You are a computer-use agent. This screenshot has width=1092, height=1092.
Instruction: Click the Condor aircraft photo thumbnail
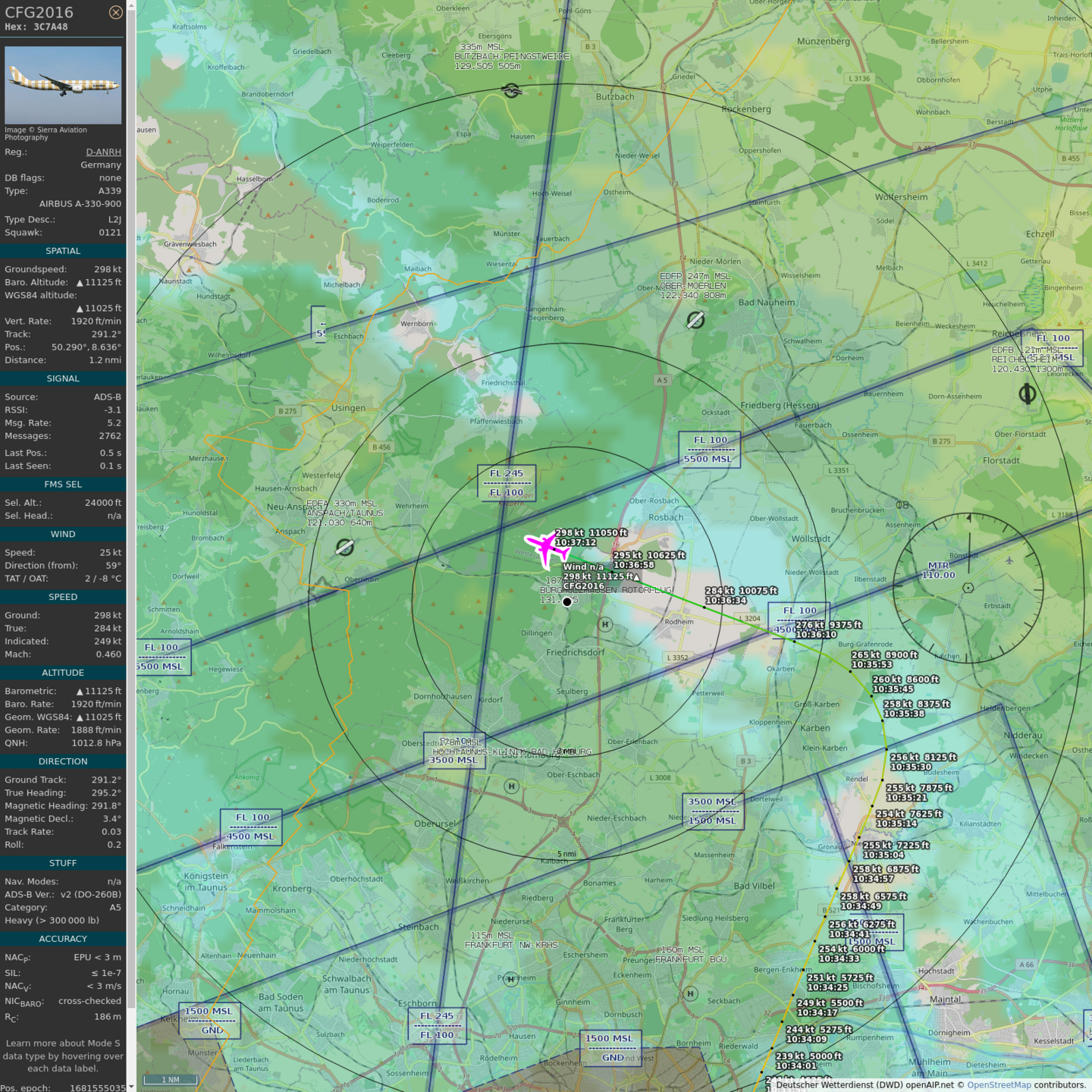tap(63, 85)
